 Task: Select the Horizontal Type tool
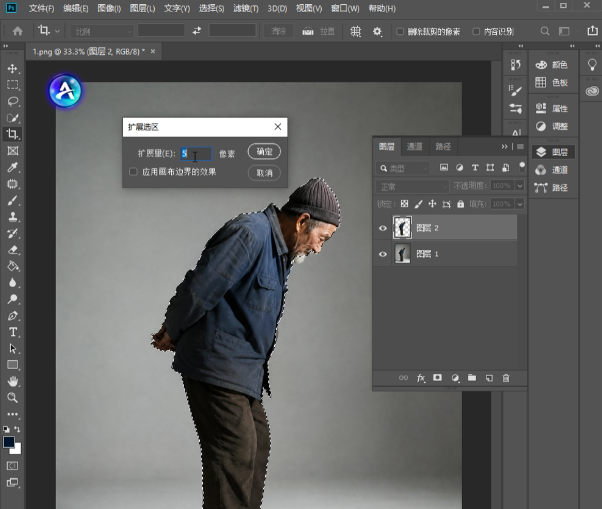pos(12,332)
